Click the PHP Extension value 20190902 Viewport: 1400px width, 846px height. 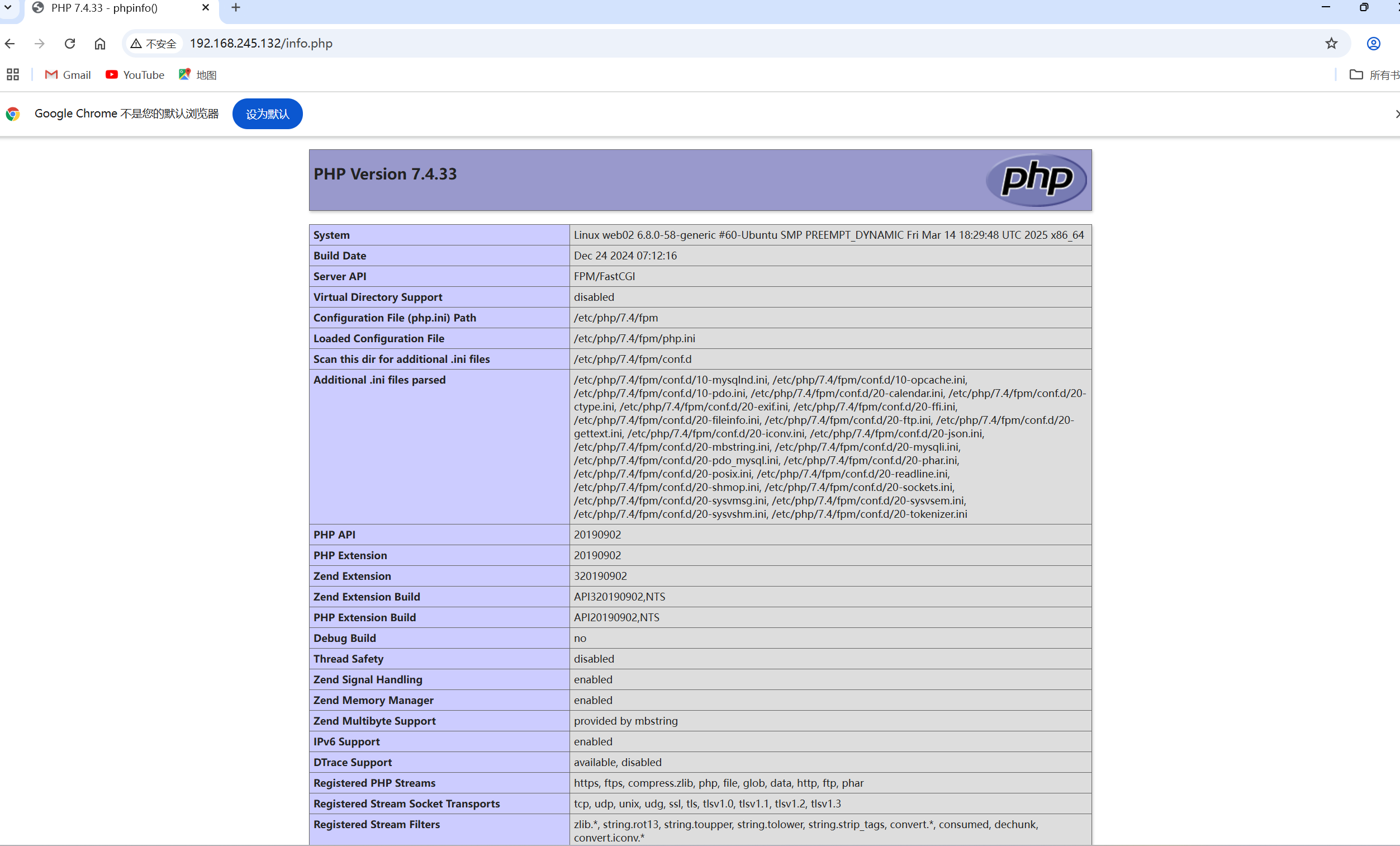pyautogui.click(x=597, y=555)
